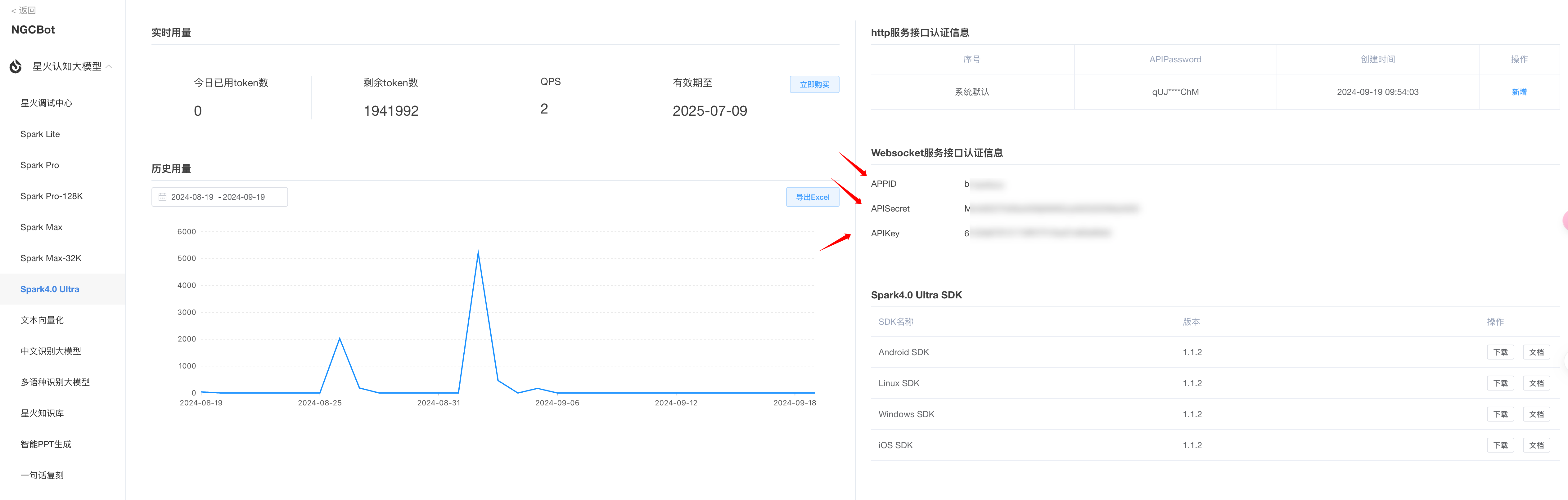The image size is (1568, 500).
Task: Select 星火知识库 menu item
Action: (x=42, y=413)
